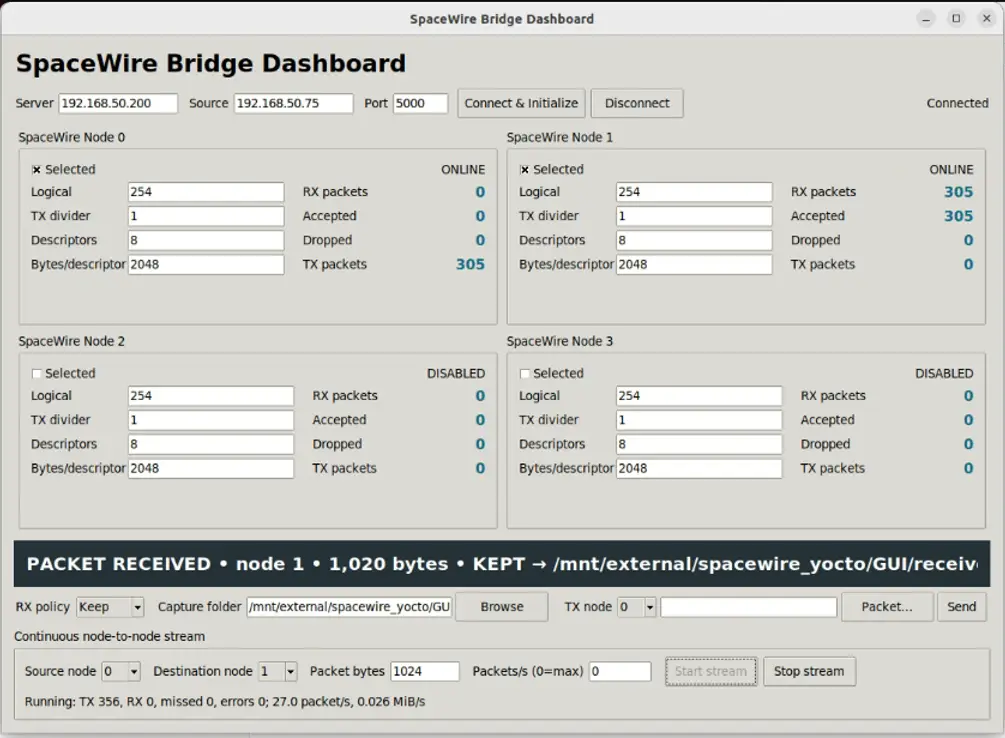This screenshot has height=738, width=1005.
Task: Click the empty TX packet data field
Action: pos(749,607)
